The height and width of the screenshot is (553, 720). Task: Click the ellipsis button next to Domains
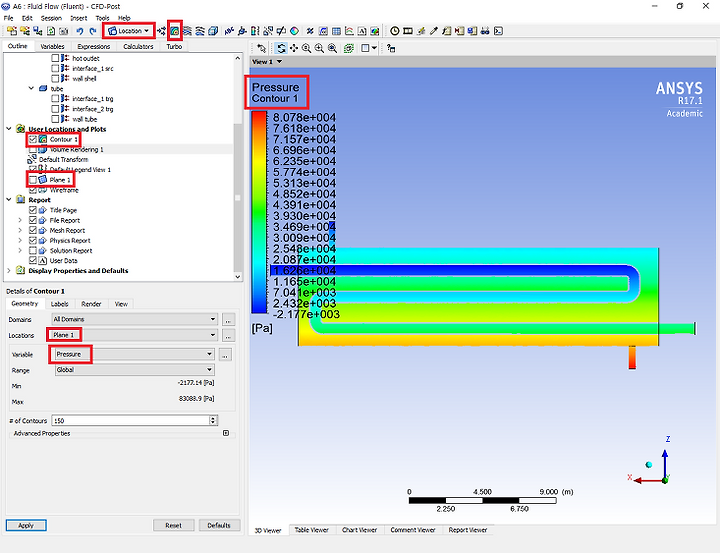[228, 319]
